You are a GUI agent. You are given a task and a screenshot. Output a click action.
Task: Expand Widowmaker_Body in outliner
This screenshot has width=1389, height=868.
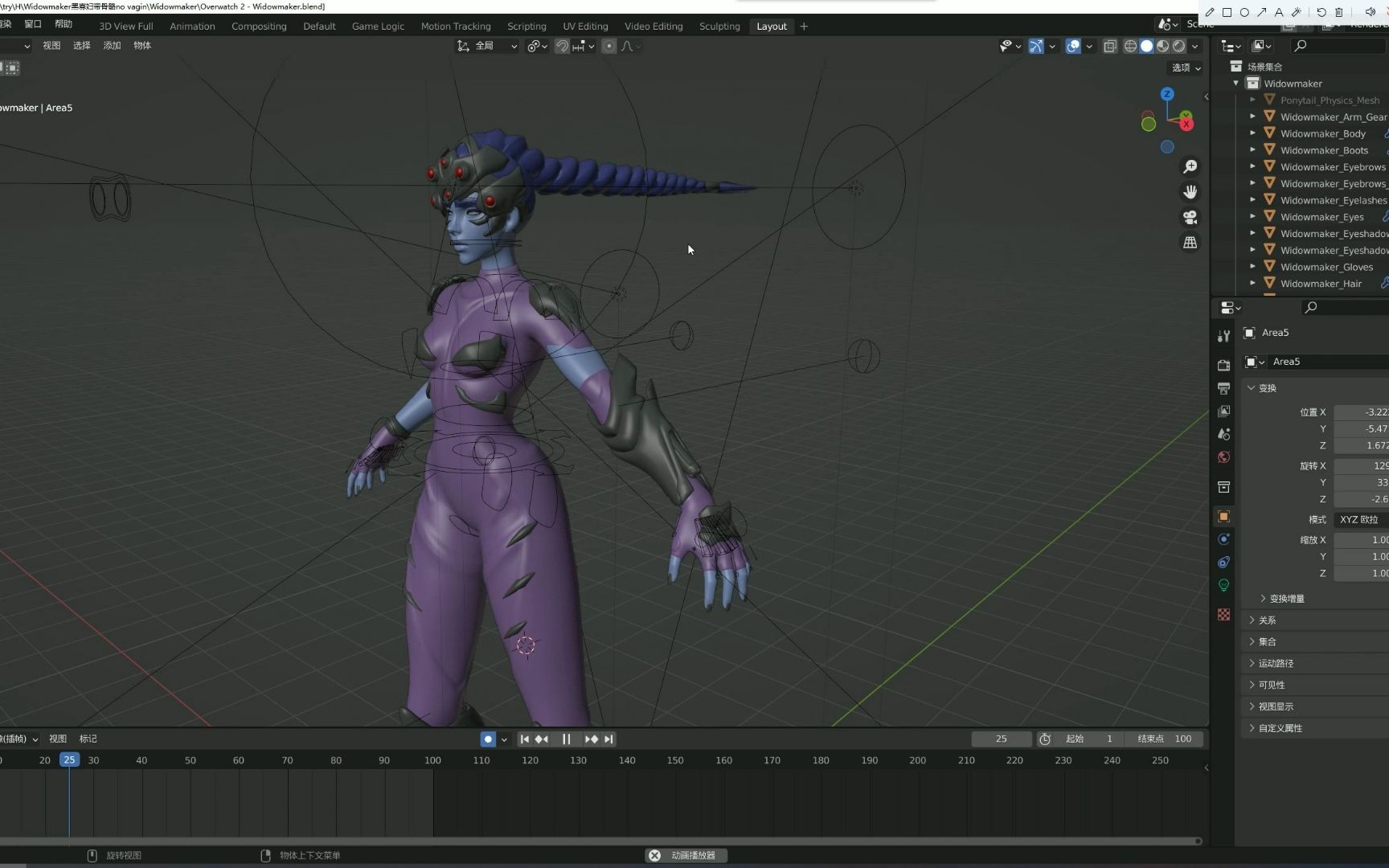point(1252,133)
